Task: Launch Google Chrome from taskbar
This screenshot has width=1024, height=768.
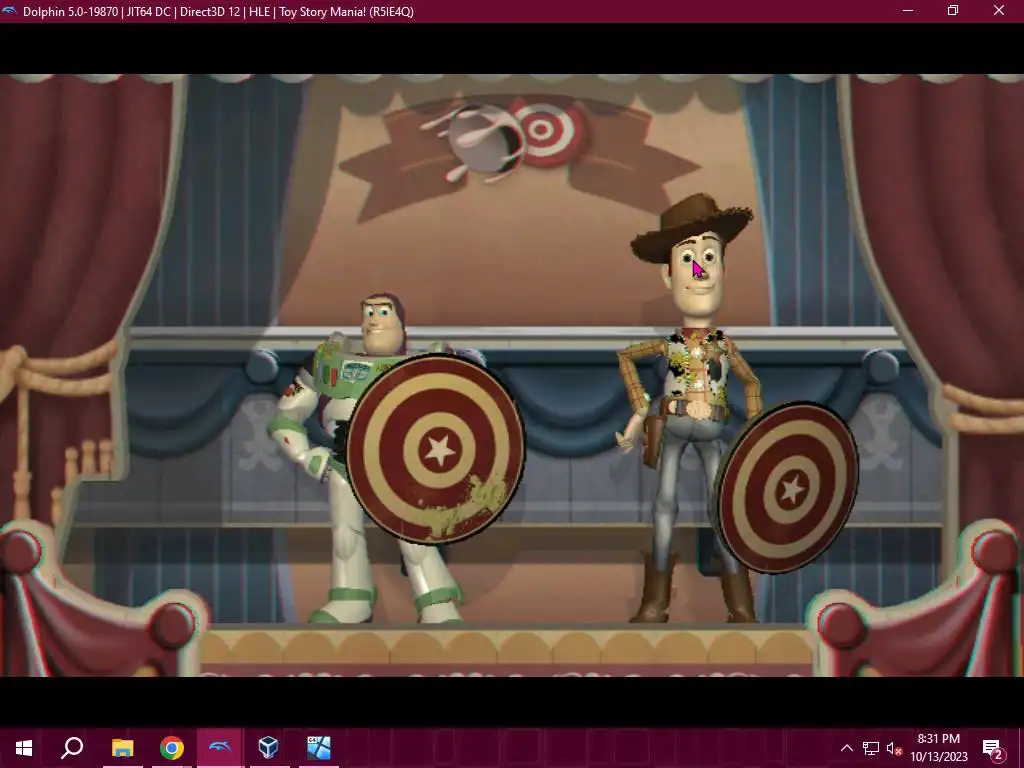Action: click(172, 748)
